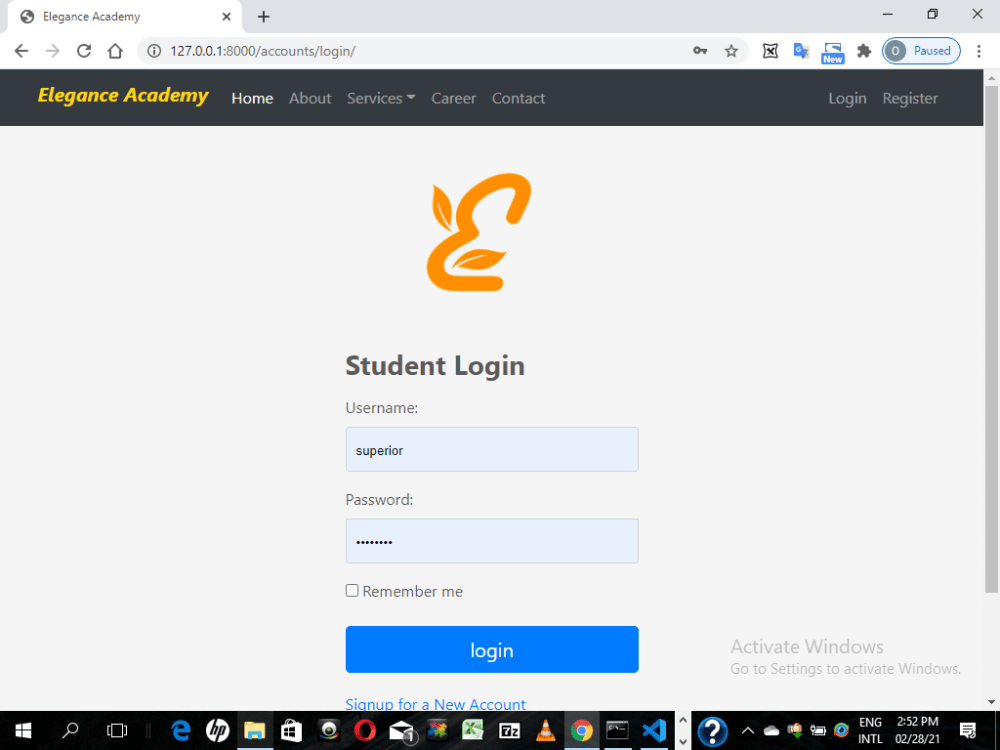Click the key icon in the address bar
Viewport: 1000px width, 750px height.
coord(700,51)
